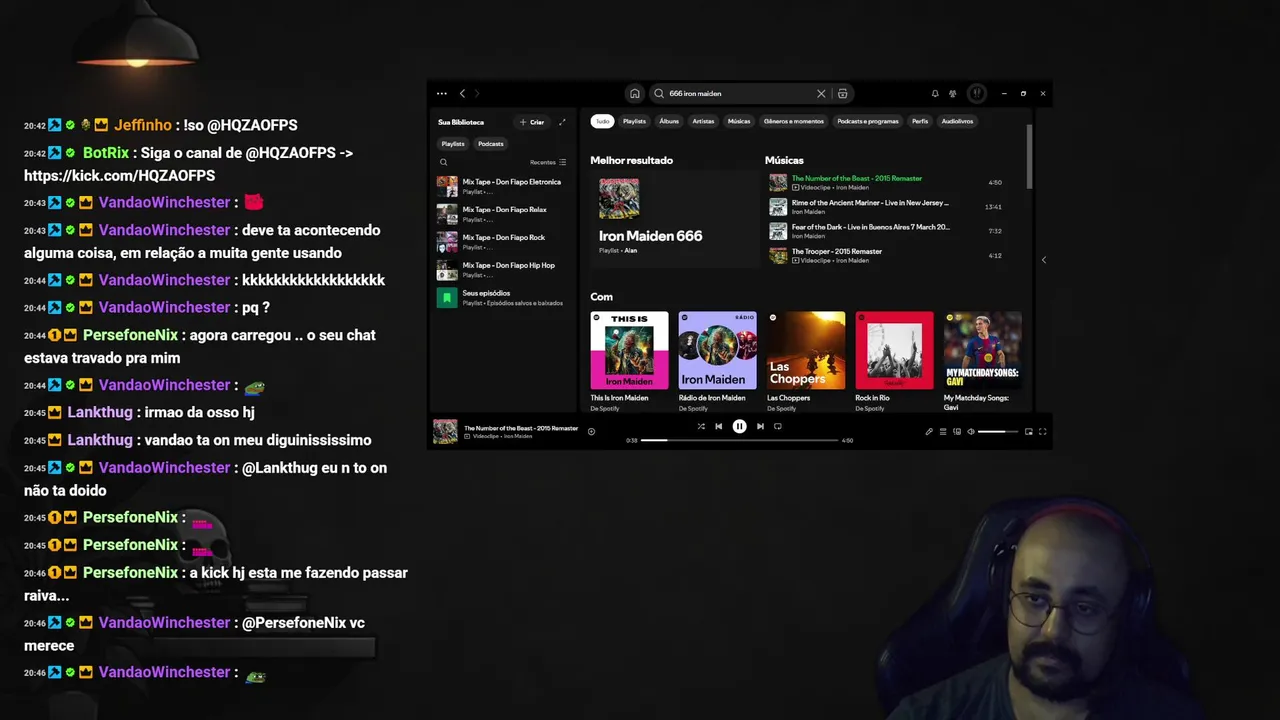1280x720 pixels.
Task: Select the Artistas search tab
Action: [x=703, y=121]
